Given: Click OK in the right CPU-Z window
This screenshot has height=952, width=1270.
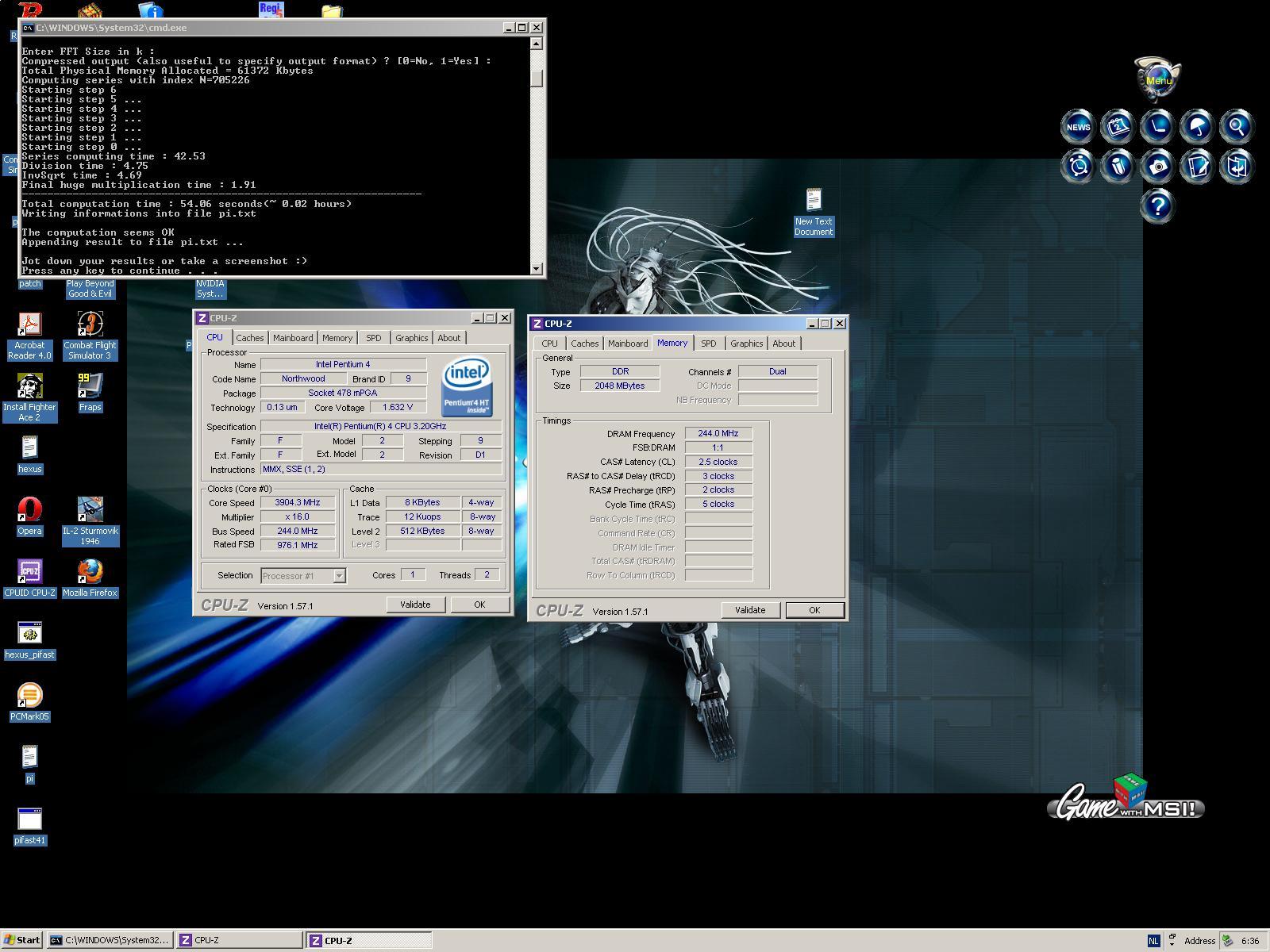Looking at the screenshot, I should 814,610.
